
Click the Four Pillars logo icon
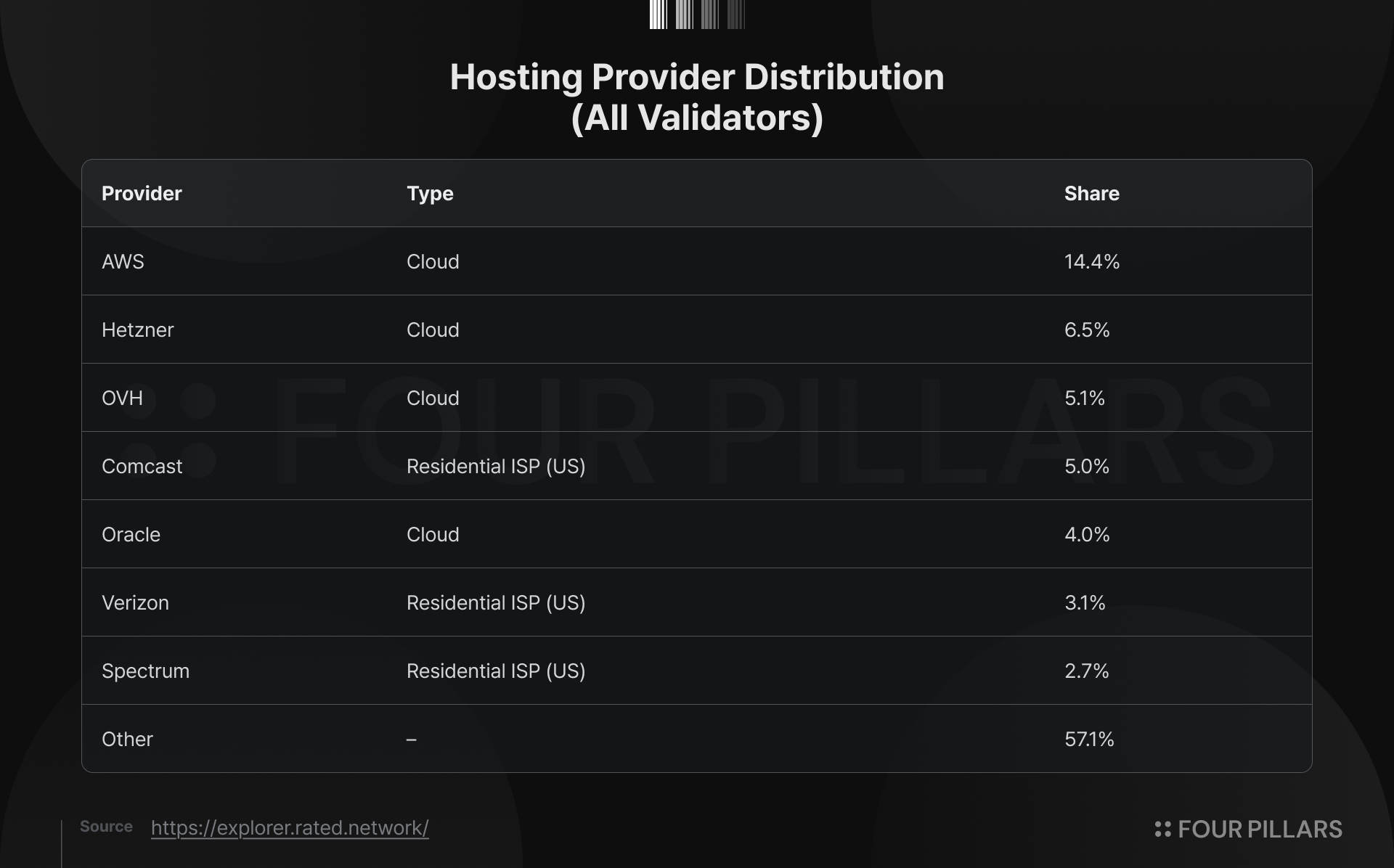[x=1162, y=830]
